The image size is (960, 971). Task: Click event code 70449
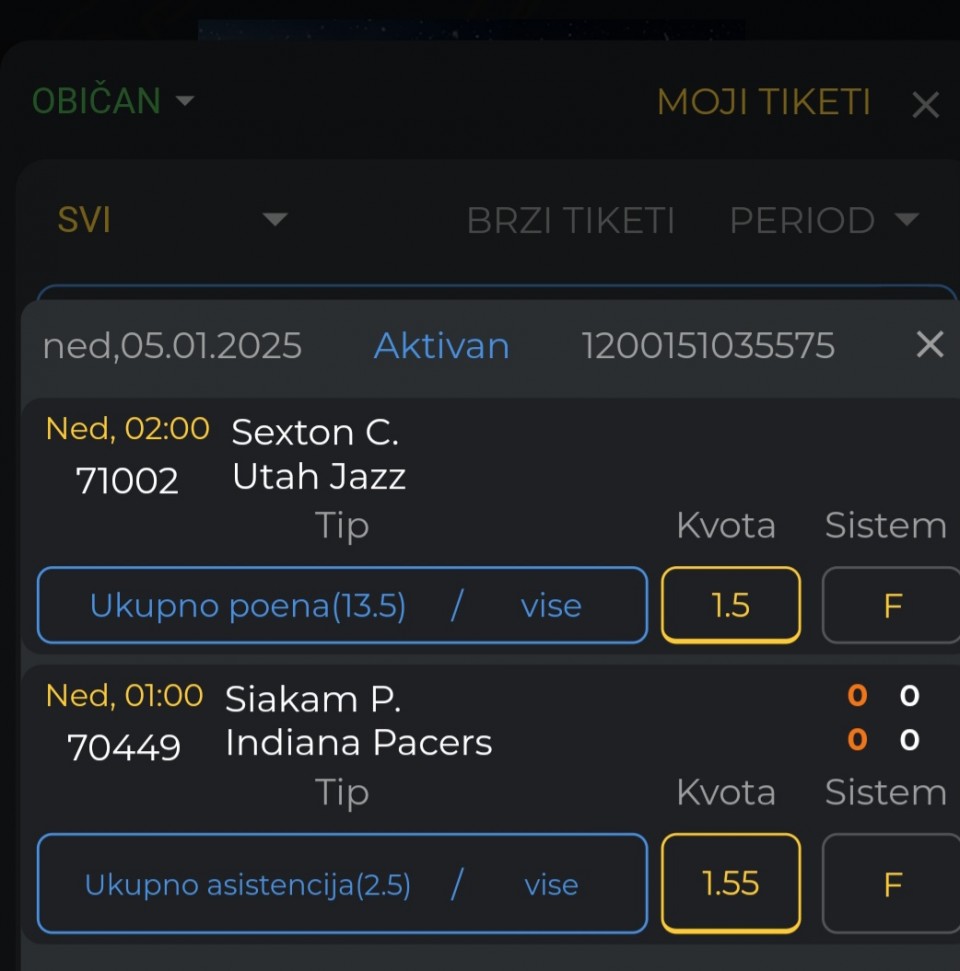point(124,747)
